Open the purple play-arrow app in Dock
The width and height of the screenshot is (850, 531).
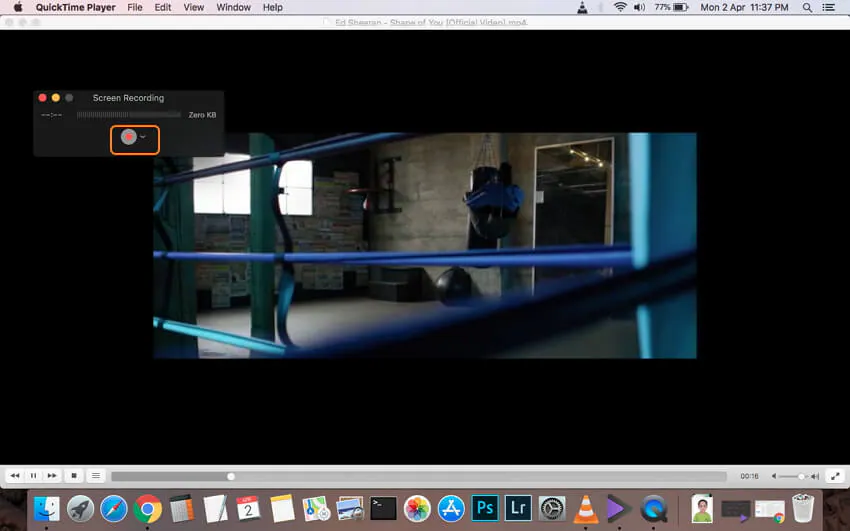619,509
